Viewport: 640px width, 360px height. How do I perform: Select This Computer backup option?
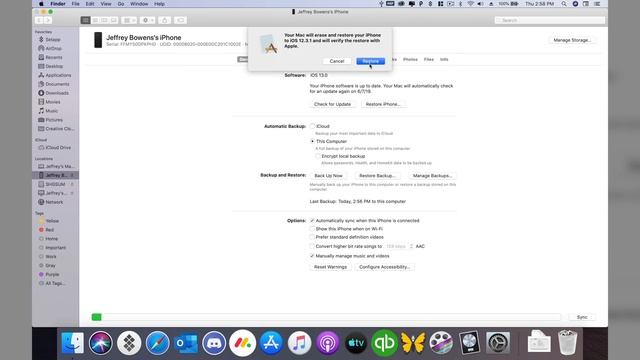tap(312, 141)
